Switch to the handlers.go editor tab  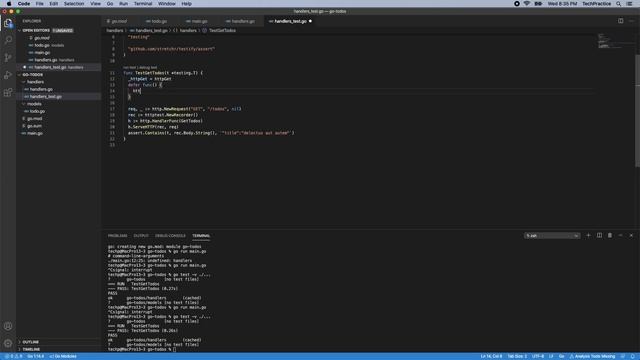243,21
